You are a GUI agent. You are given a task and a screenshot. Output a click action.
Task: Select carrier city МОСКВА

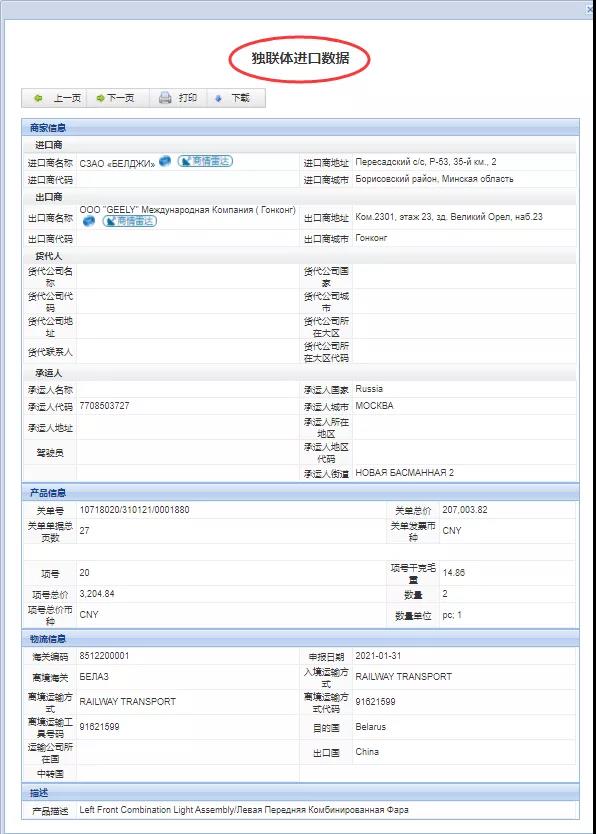[374, 405]
